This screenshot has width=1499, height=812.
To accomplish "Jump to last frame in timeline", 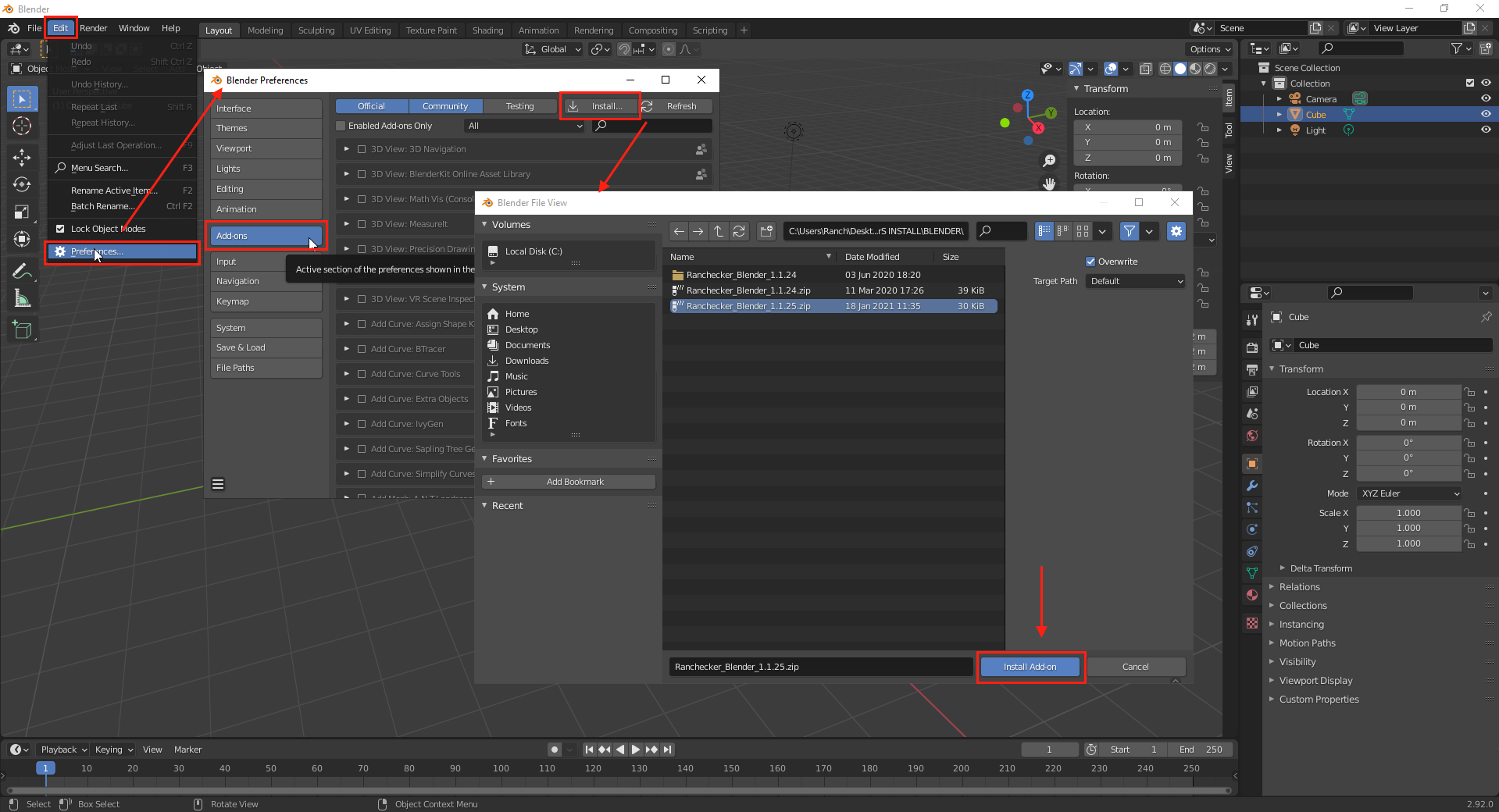I will coord(667,750).
